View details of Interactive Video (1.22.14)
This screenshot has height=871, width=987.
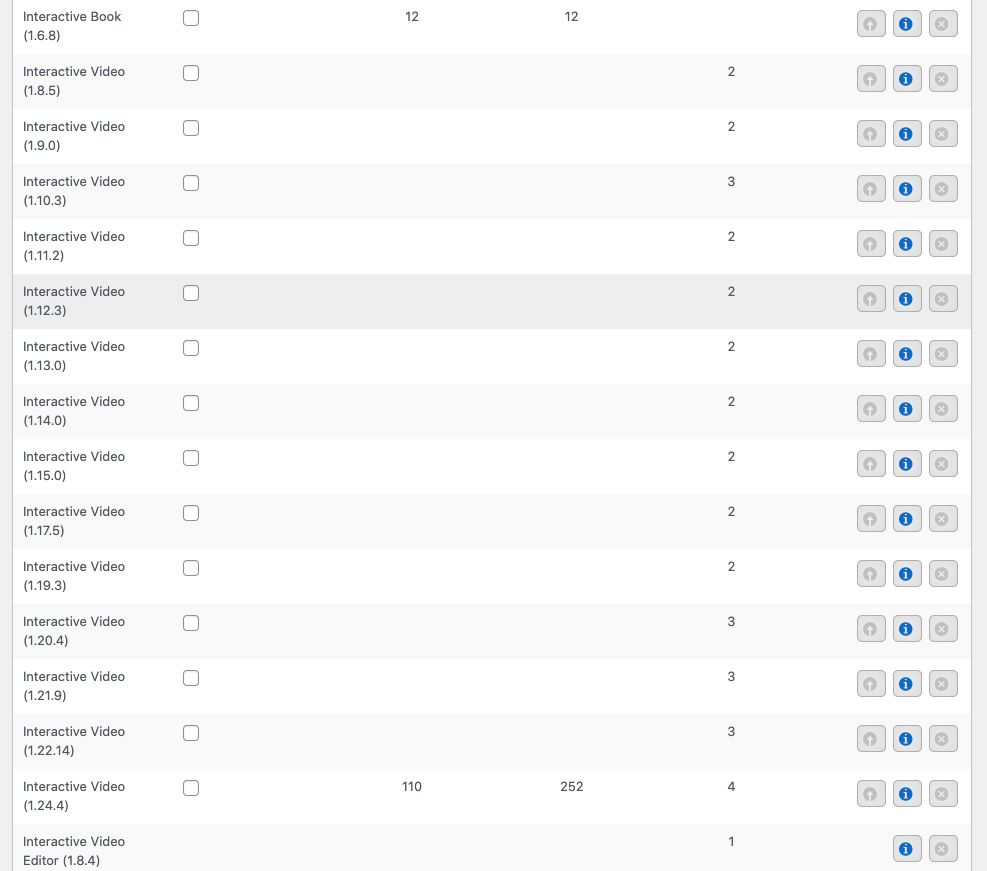point(907,739)
